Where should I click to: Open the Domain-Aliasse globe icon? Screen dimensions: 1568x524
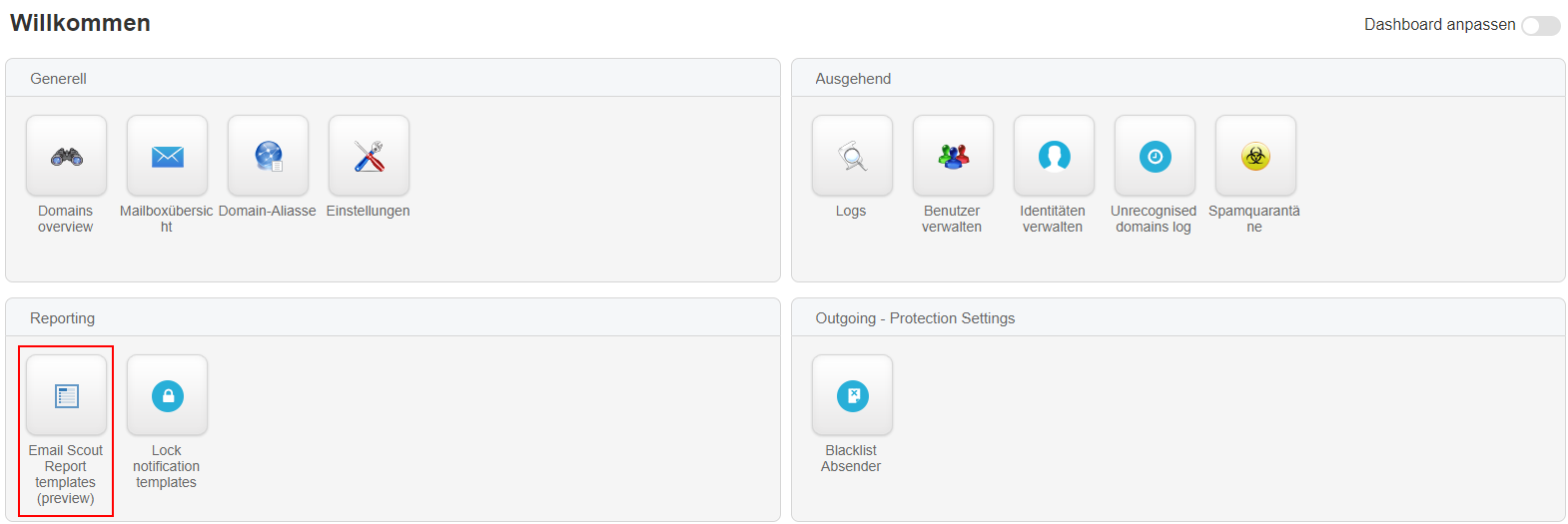pyautogui.click(x=268, y=156)
